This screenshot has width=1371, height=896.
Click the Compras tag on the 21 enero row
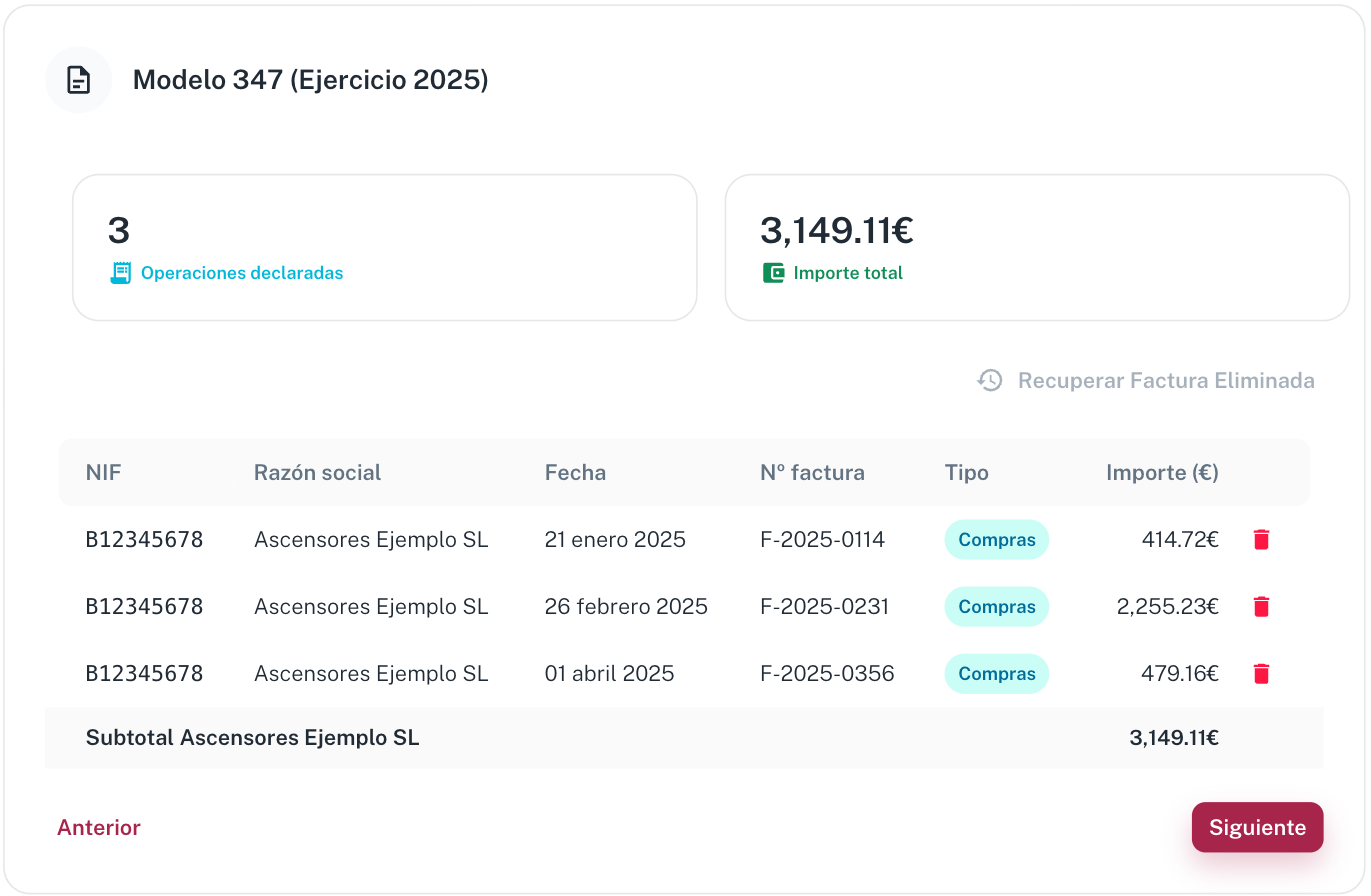click(996, 540)
